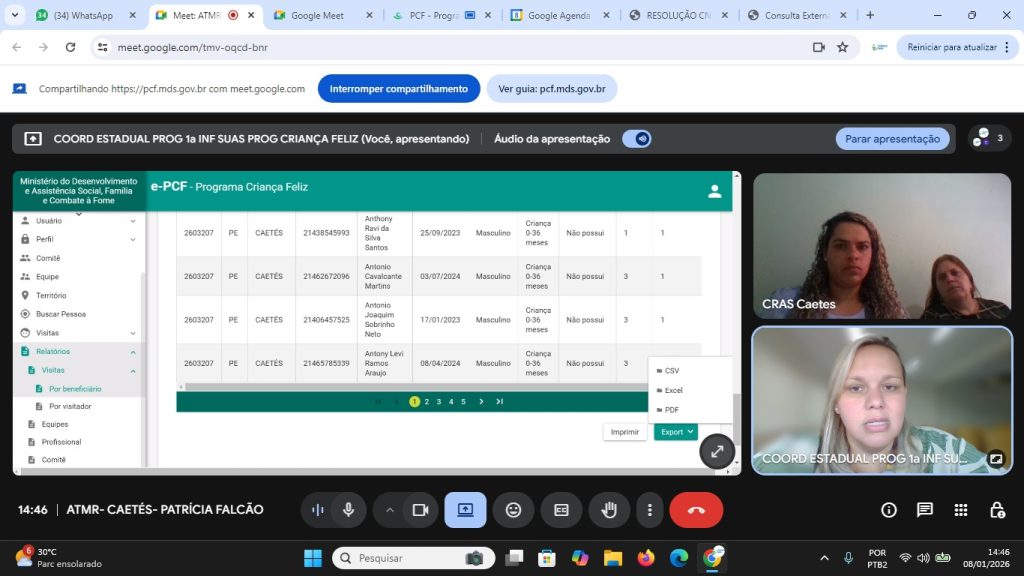Viewport: 1024px width, 576px height.
Task: Go to page 3 in table pagination
Action: pyautogui.click(x=438, y=402)
